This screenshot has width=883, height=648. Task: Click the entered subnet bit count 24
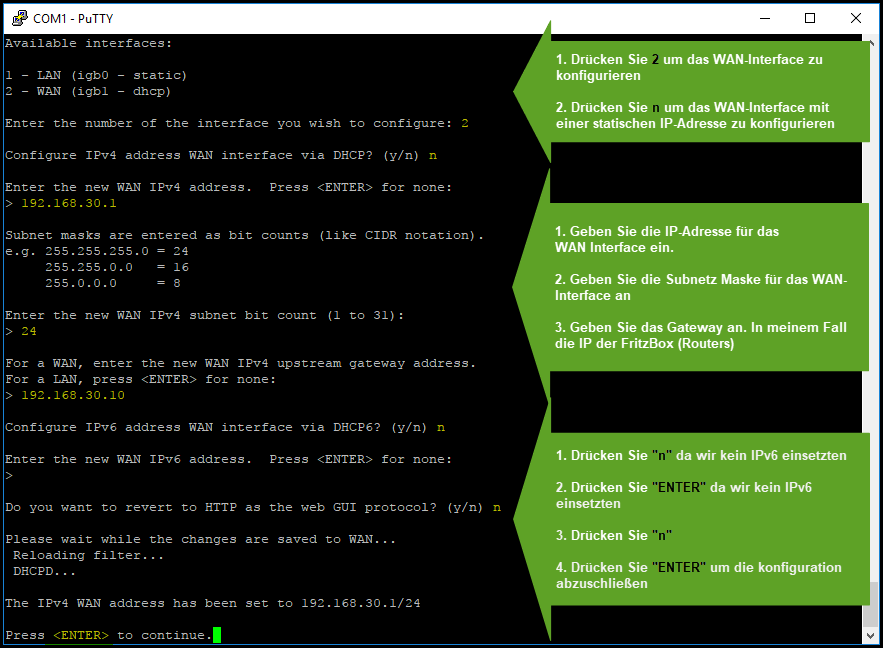pos(28,331)
